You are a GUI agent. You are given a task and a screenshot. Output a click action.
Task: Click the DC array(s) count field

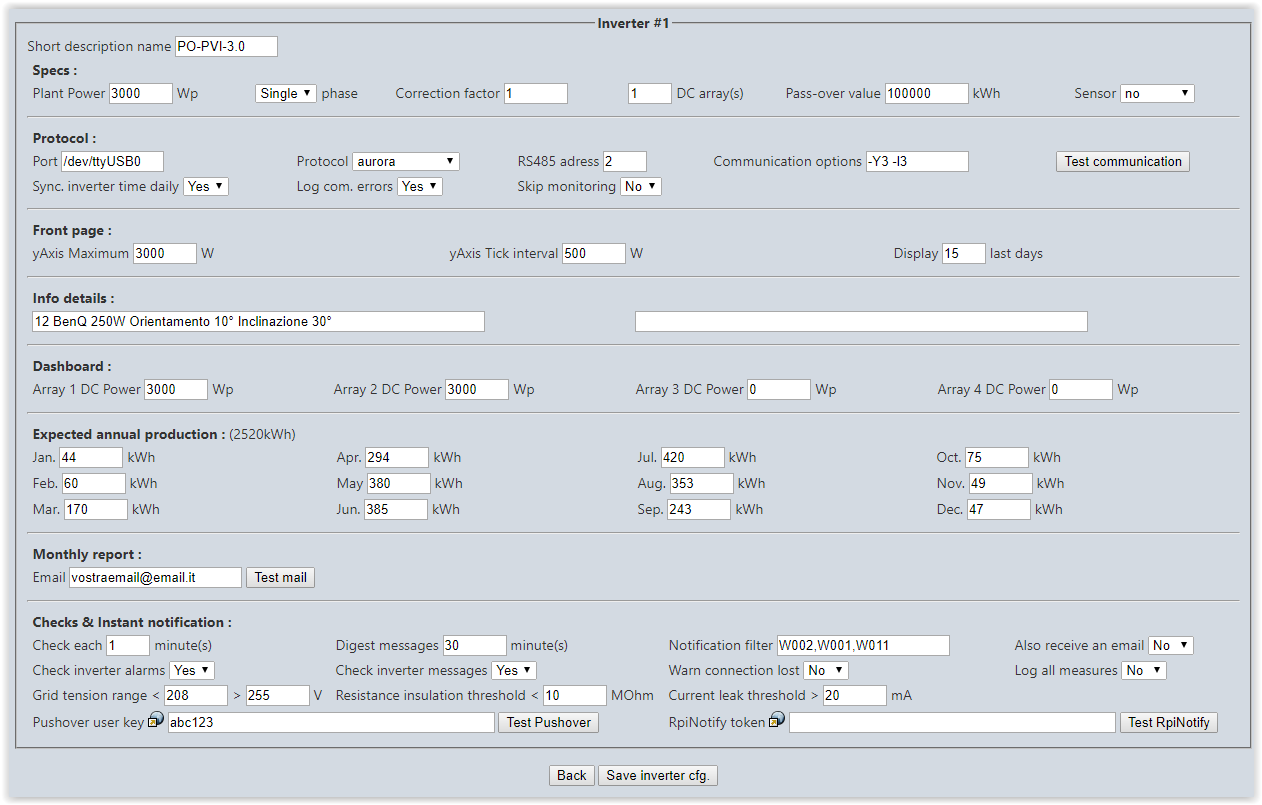(650, 93)
